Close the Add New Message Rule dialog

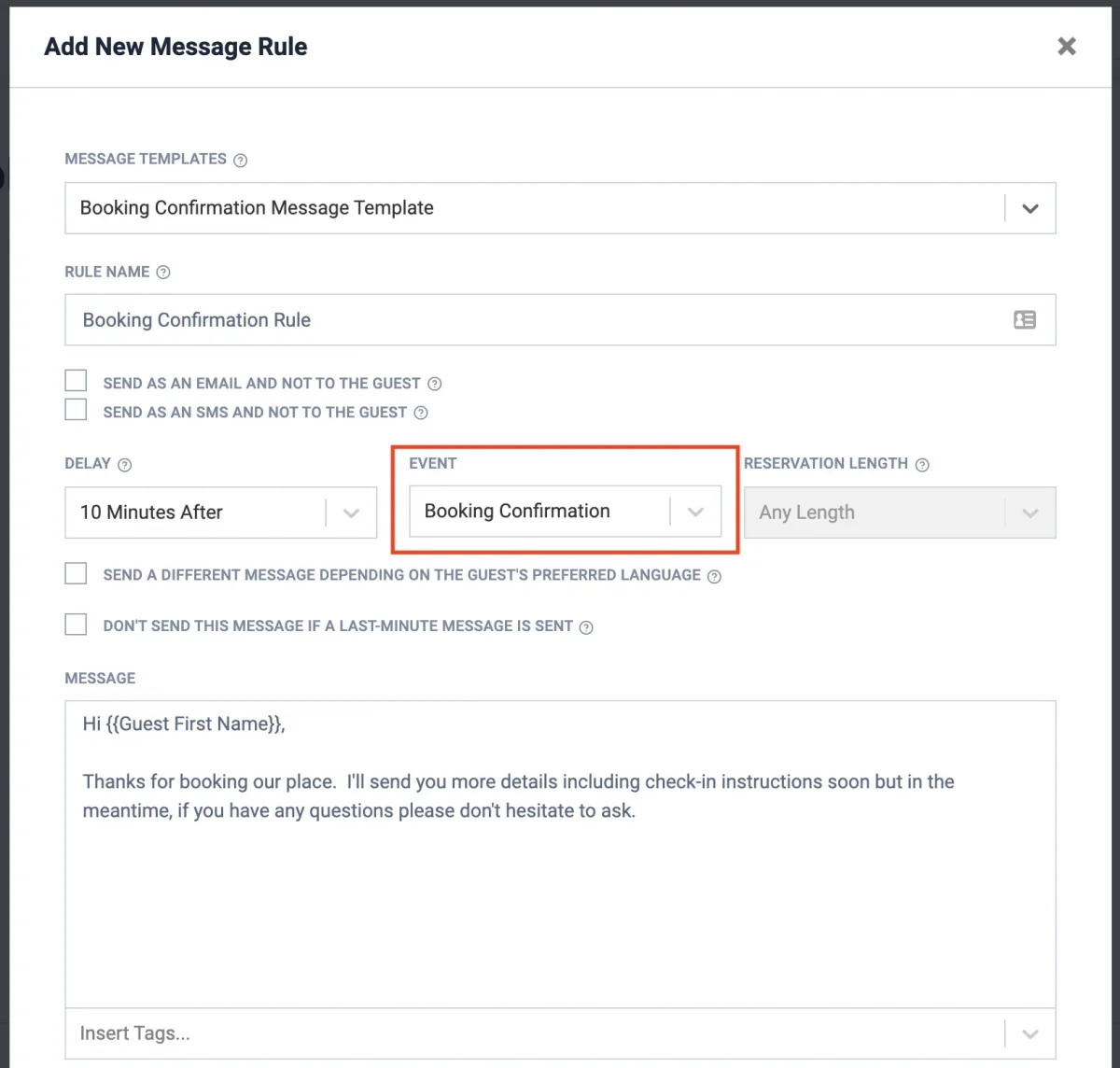click(x=1067, y=47)
